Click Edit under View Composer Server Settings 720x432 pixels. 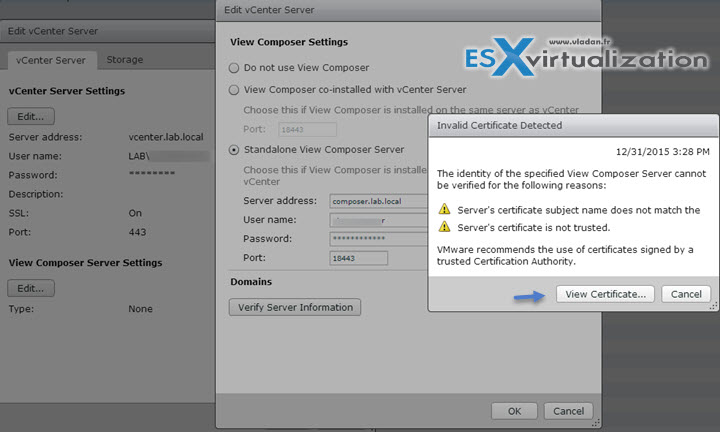(x=31, y=288)
